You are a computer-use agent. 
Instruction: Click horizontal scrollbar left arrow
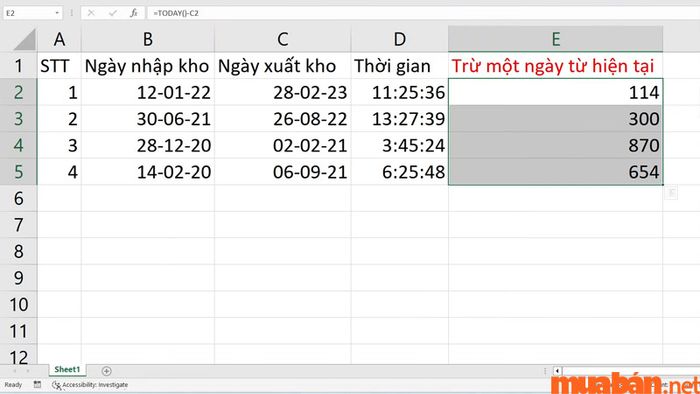[557, 371]
